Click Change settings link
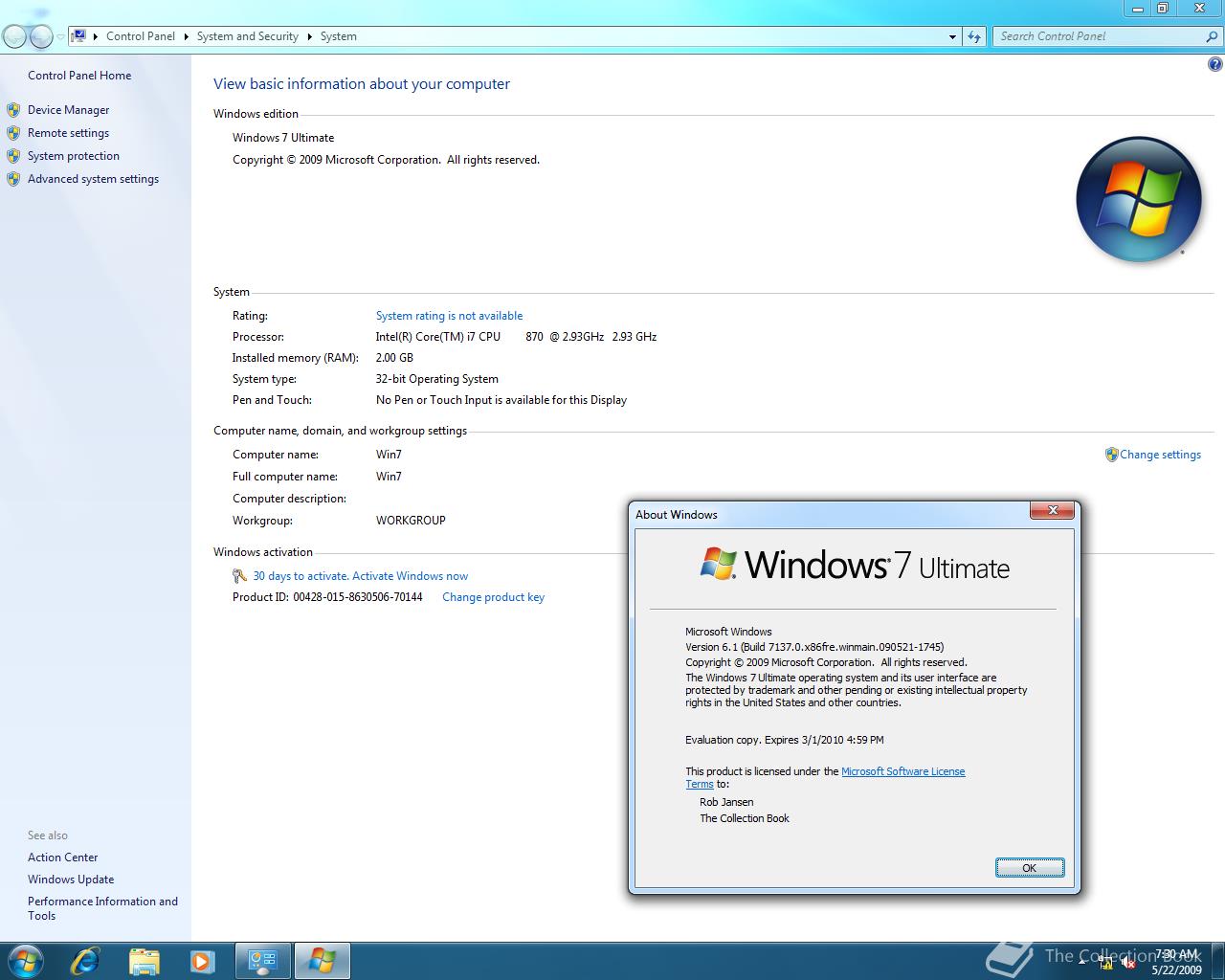This screenshot has height=980, width=1225. click(x=1160, y=455)
